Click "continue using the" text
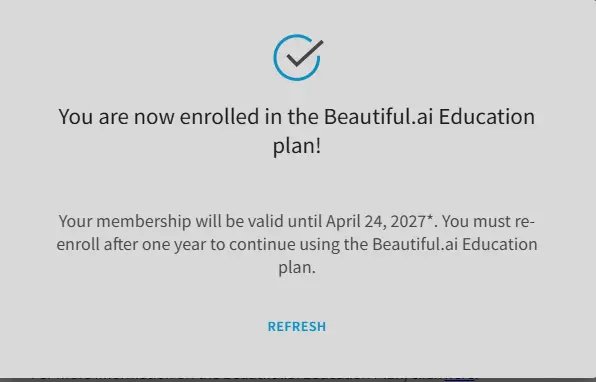The width and height of the screenshot is (596, 382). 298,244
